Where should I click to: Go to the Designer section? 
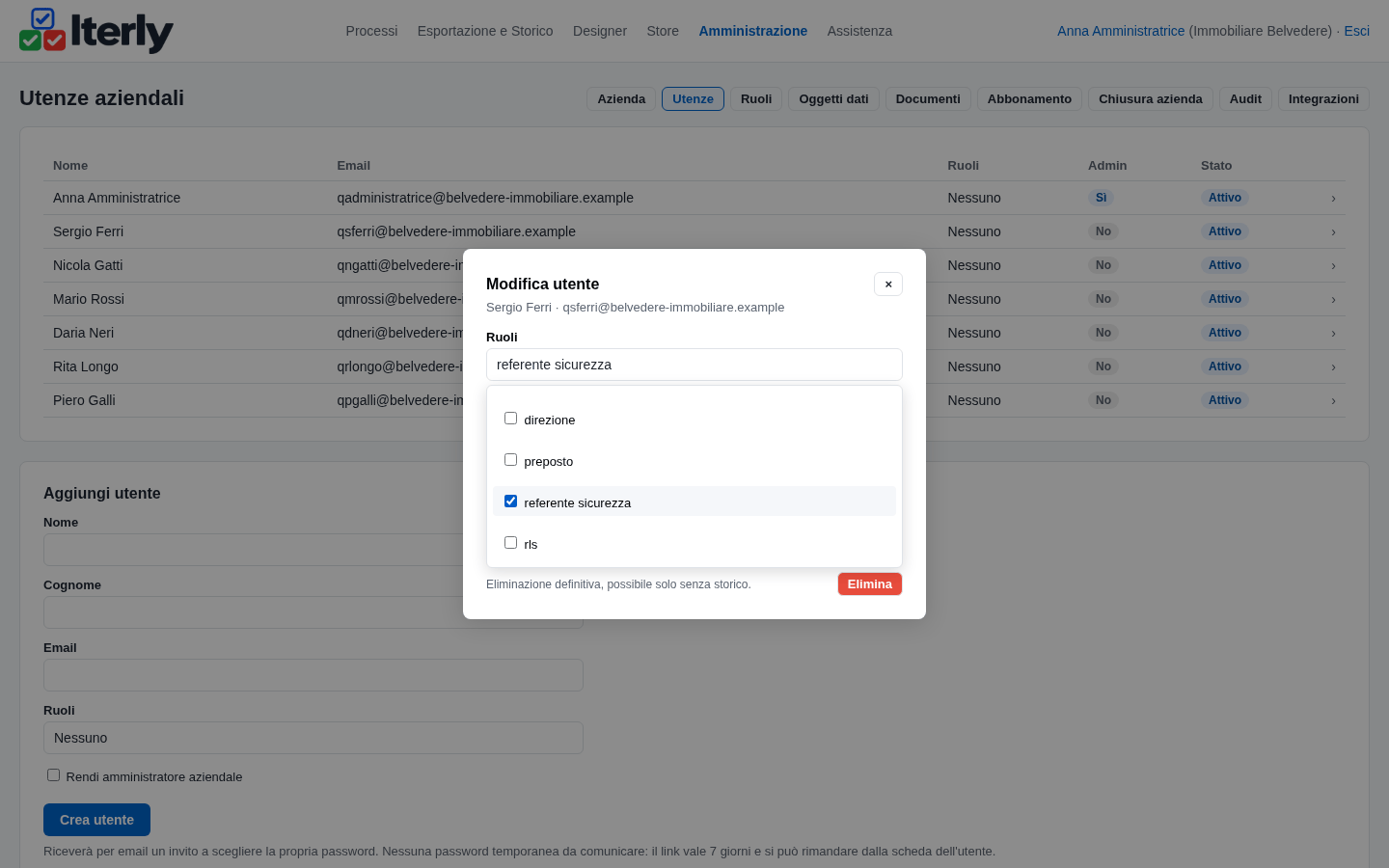click(600, 31)
